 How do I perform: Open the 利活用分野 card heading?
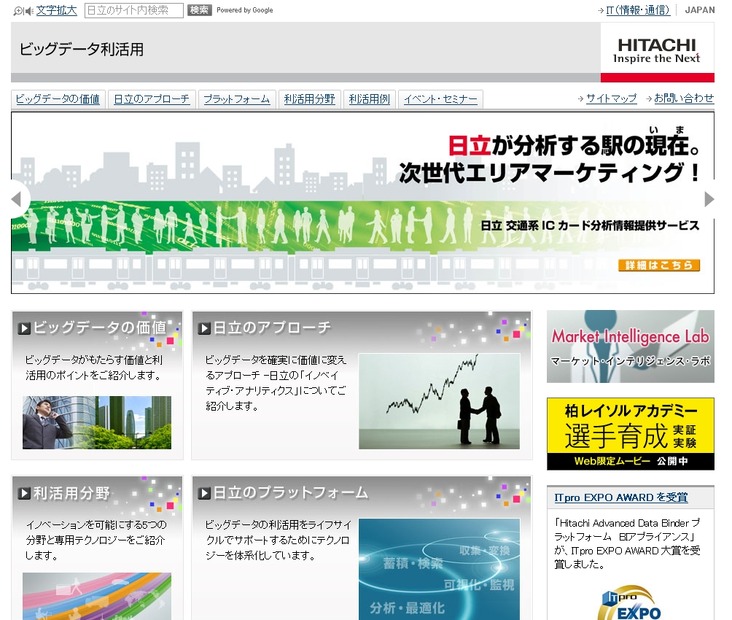tap(71, 493)
